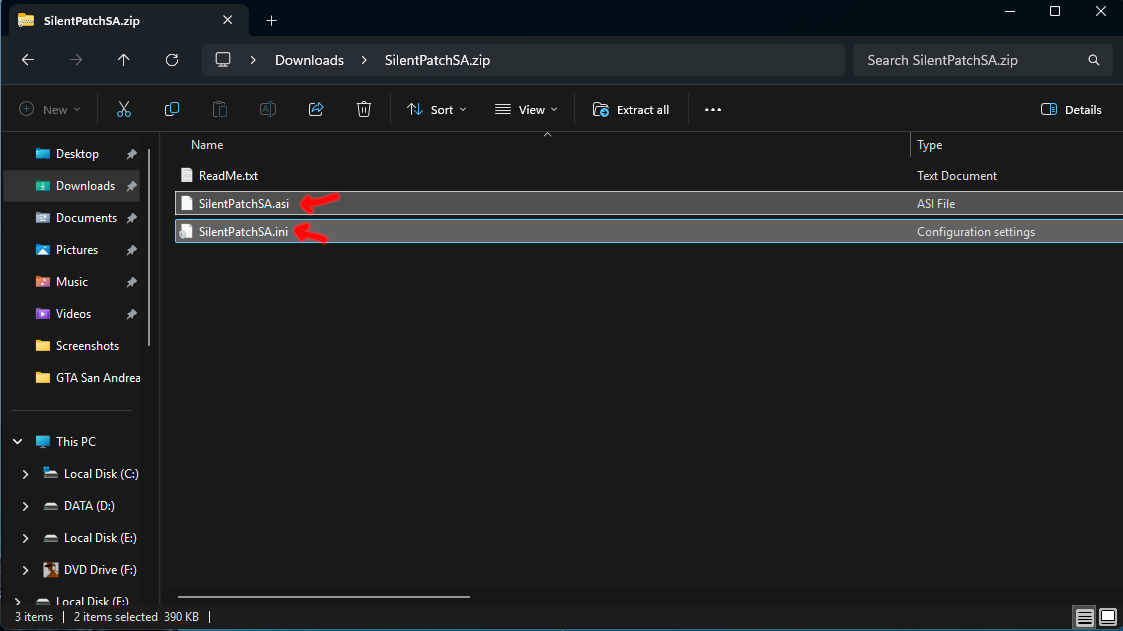Click the pin icon beside Music

(x=132, y=282)
